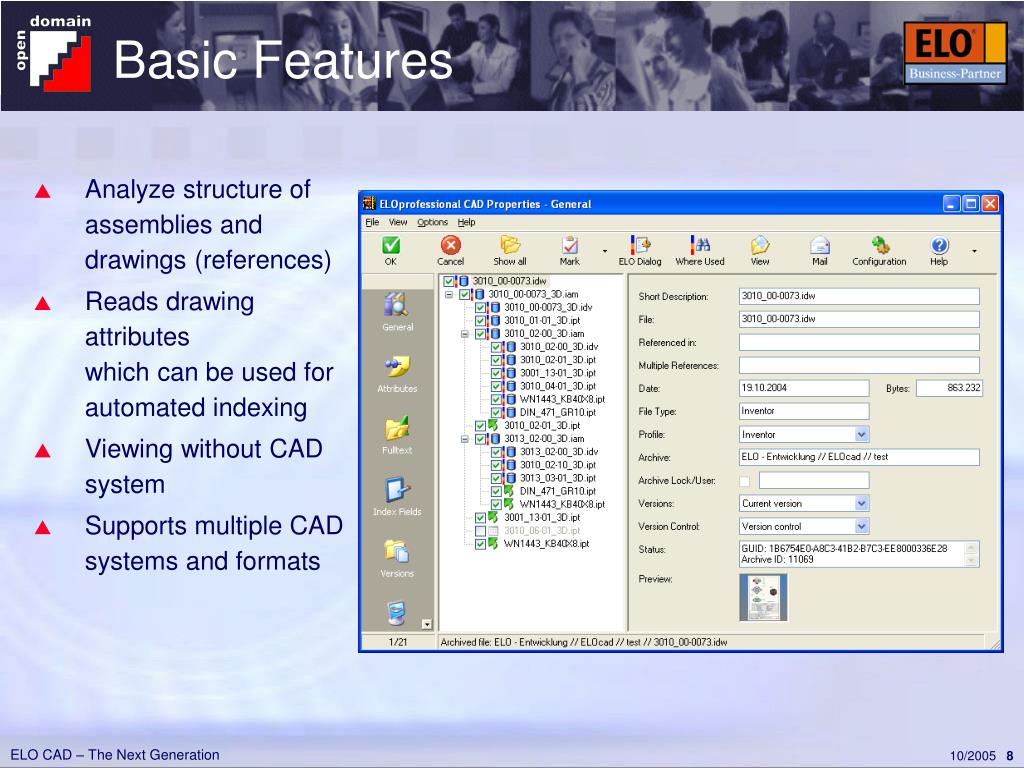
Task: Click the View toolbar icon
Action: tap(760, 245)
